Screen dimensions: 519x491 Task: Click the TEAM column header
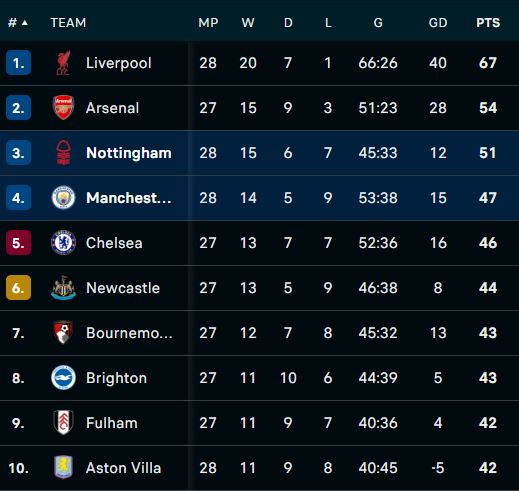68,23
